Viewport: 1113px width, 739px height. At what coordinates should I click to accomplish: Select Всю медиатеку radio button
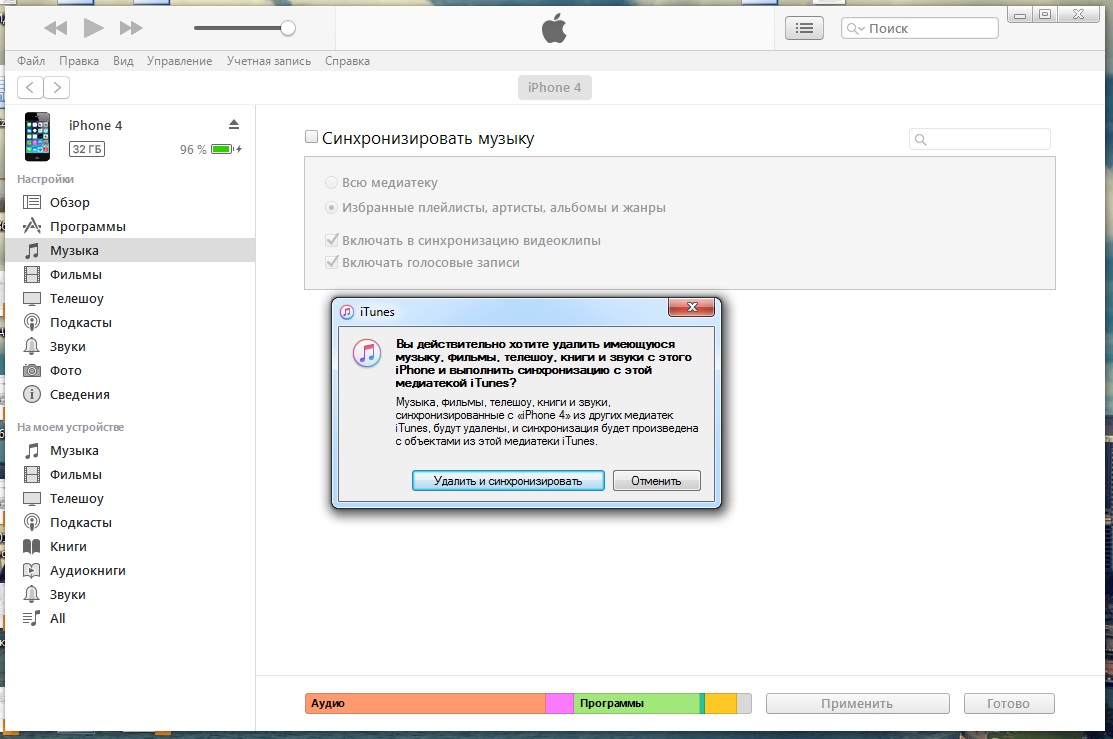coord(331,182)
